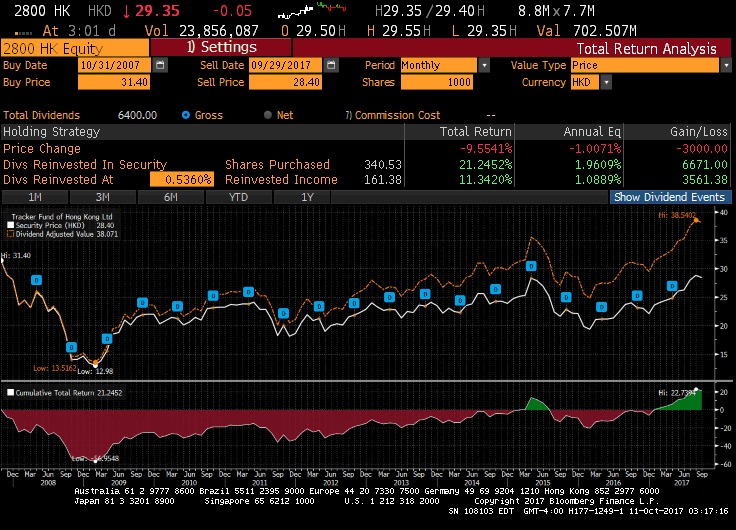
Task: Click the Buy Date field 10/31/2007
Action: [114, 65]
